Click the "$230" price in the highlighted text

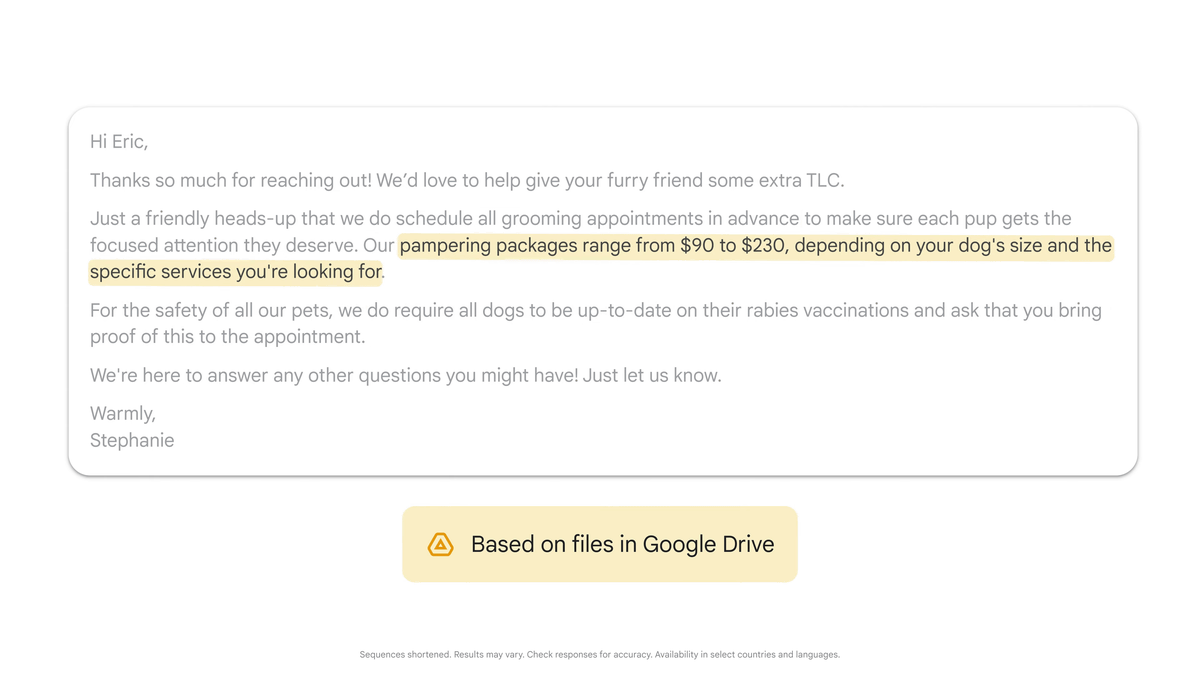pyautogui.click(x=763, y=246)
